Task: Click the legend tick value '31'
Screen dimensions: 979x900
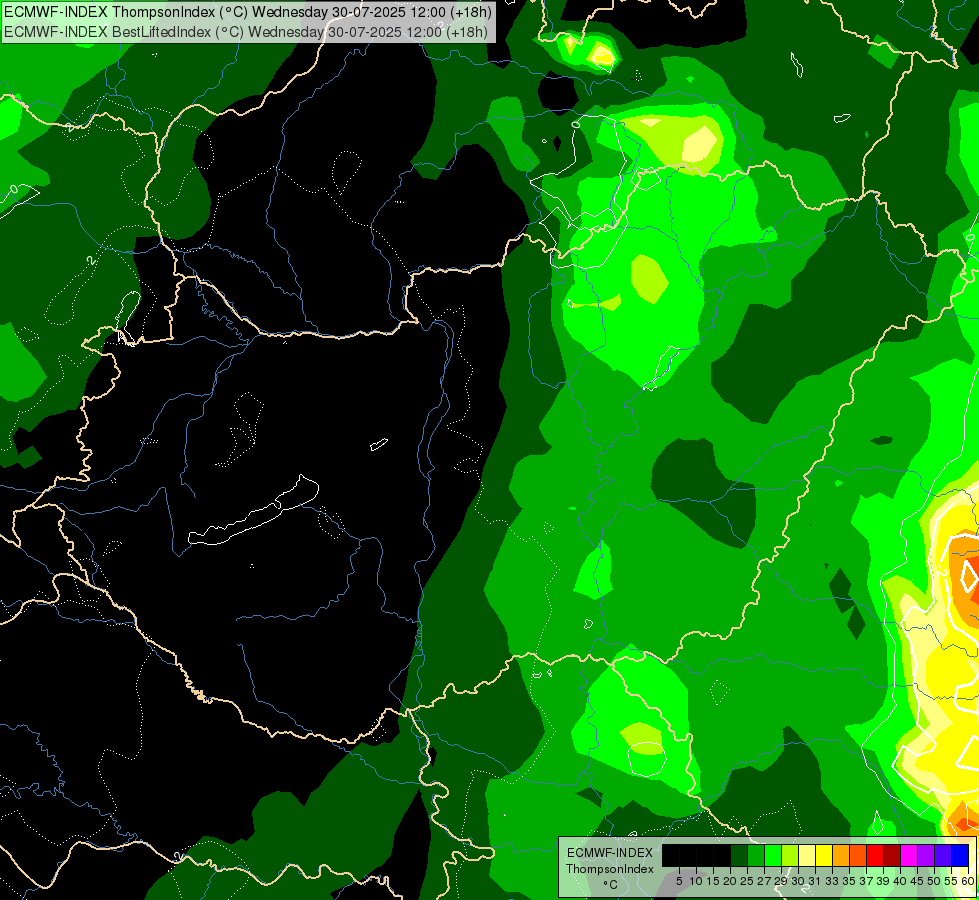Action: [815, 881]
